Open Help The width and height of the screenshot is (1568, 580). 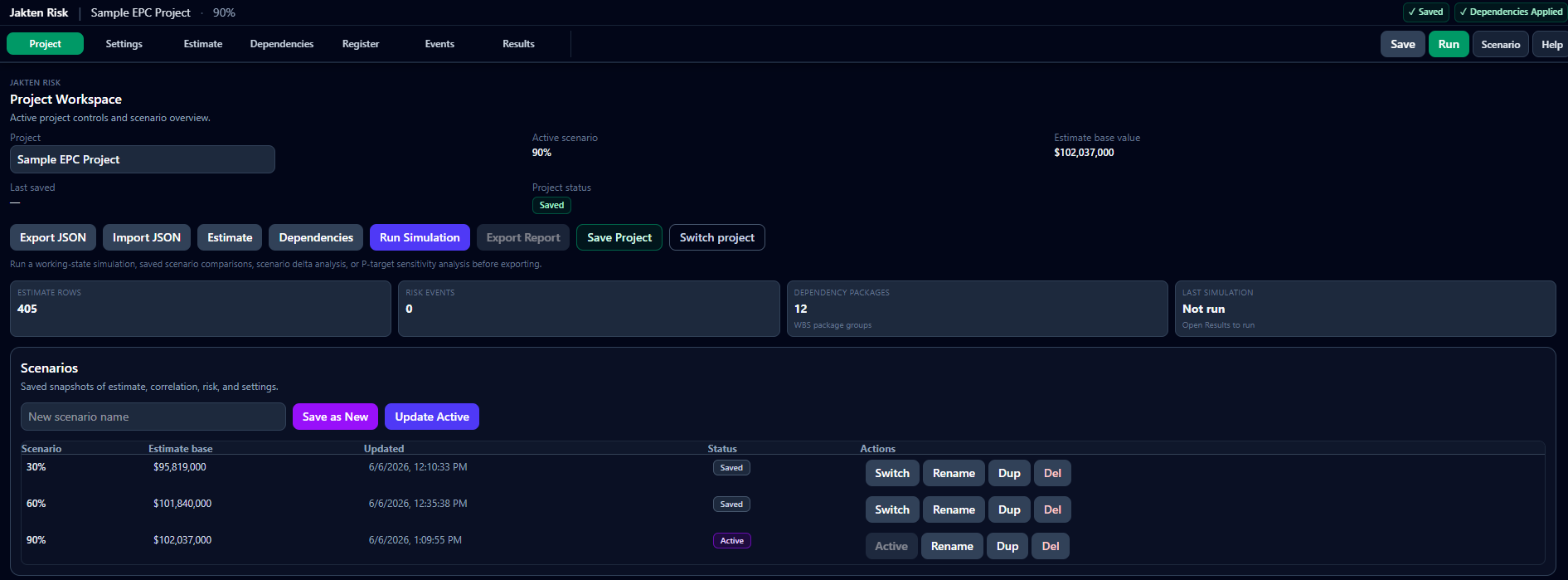pyautogui.click(x=1552, y=44)
